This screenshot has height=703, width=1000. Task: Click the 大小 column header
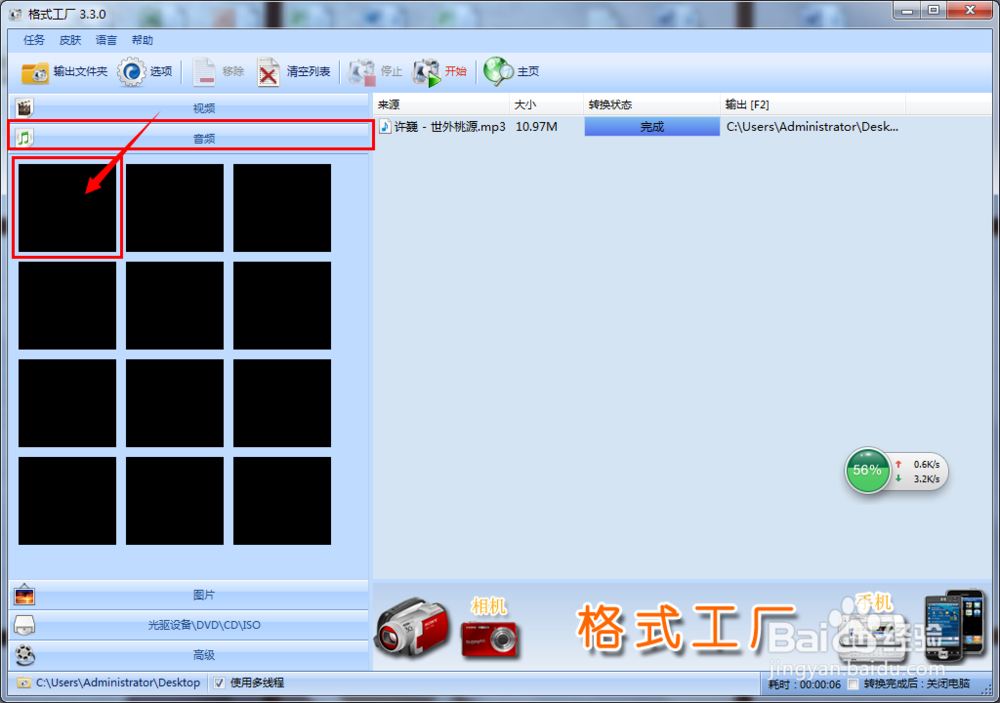coord(547,105)
